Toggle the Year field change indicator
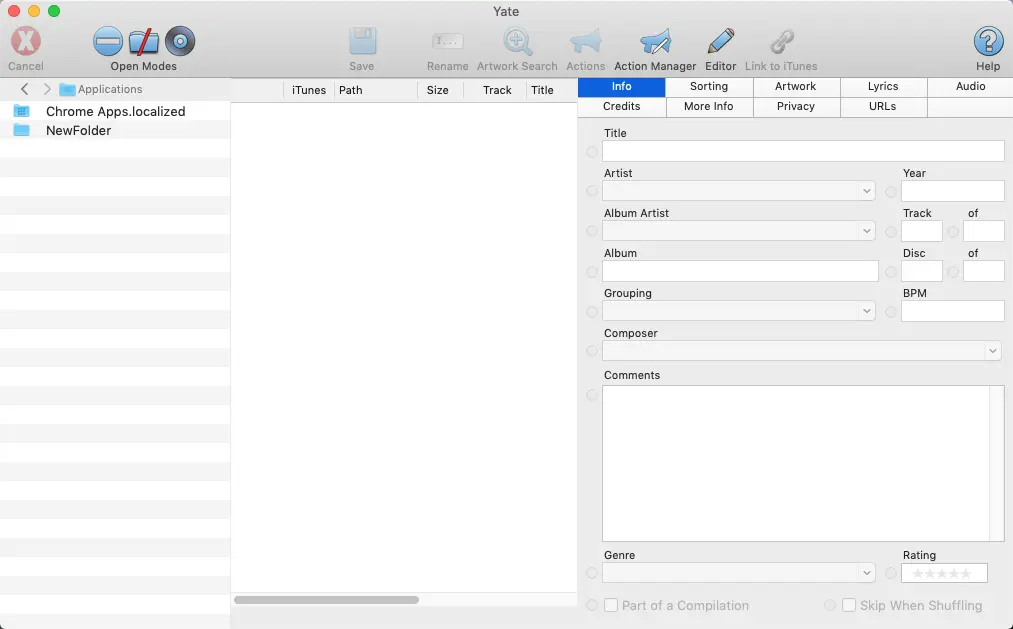This screenshot has height=629, width=1013. coord(891,192)
